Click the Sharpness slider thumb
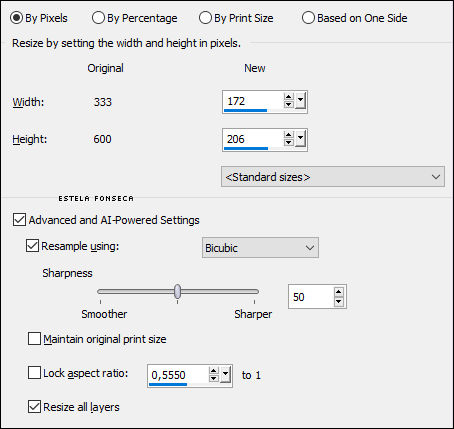454x429 pixels. [178, 291]
